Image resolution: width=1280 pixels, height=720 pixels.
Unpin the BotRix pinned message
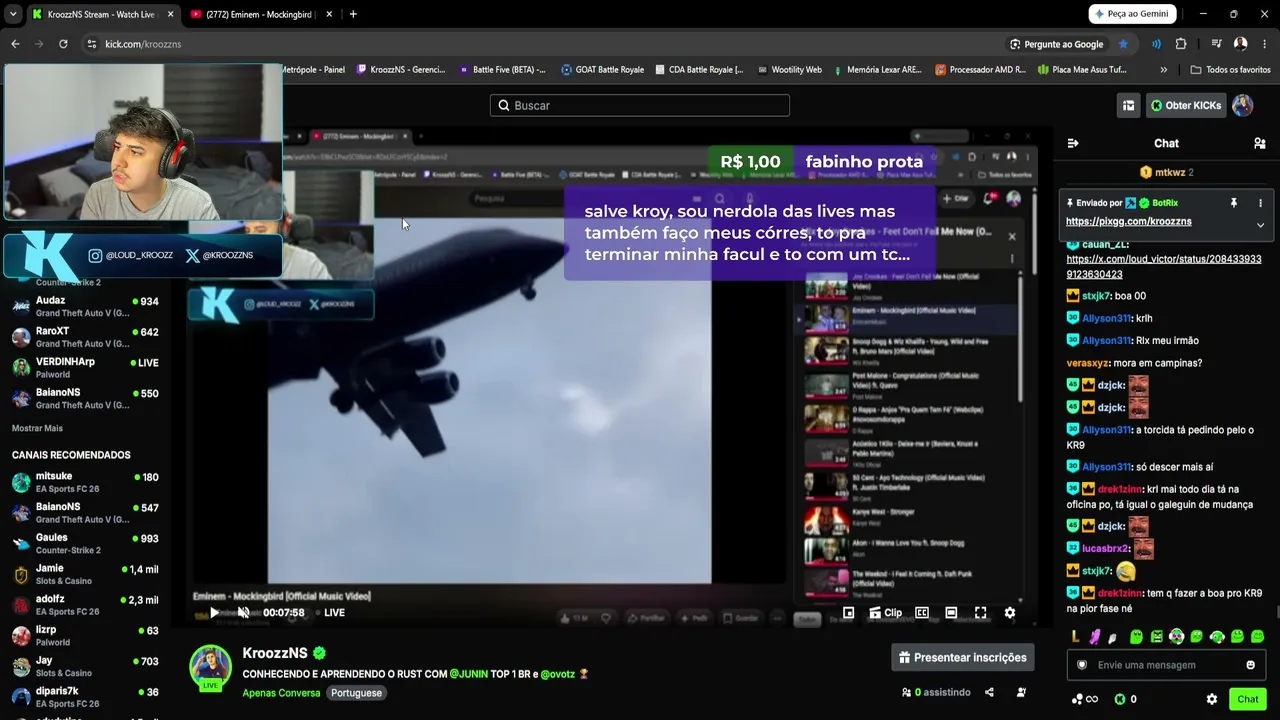pyautogui.click(x=1234, y=203)
